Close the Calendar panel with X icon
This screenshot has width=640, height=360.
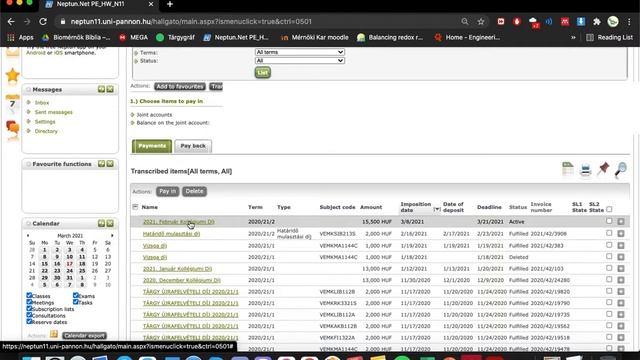click(x=110, y=223)
